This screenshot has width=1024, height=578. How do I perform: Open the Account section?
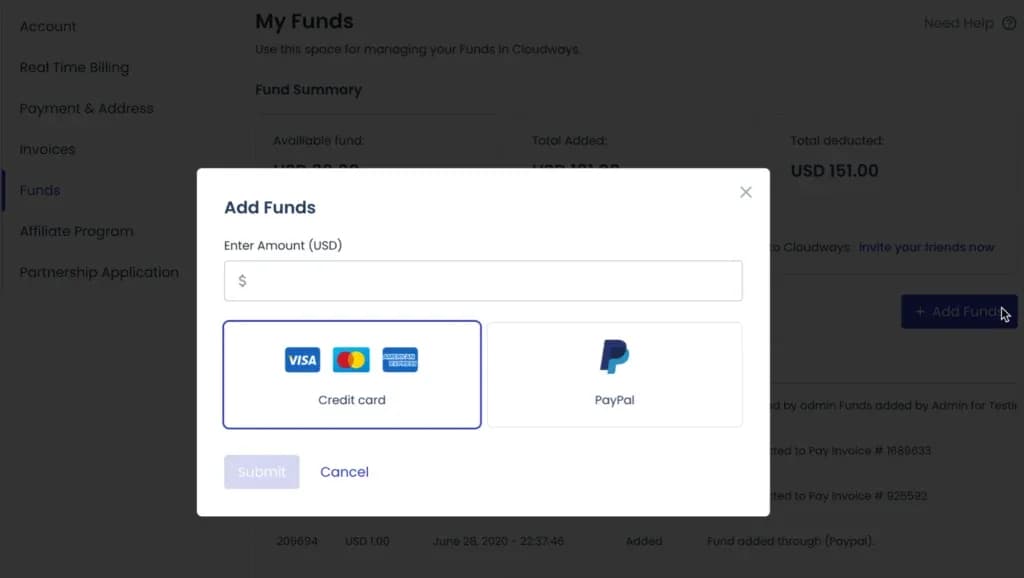click(x=47, y=26)
